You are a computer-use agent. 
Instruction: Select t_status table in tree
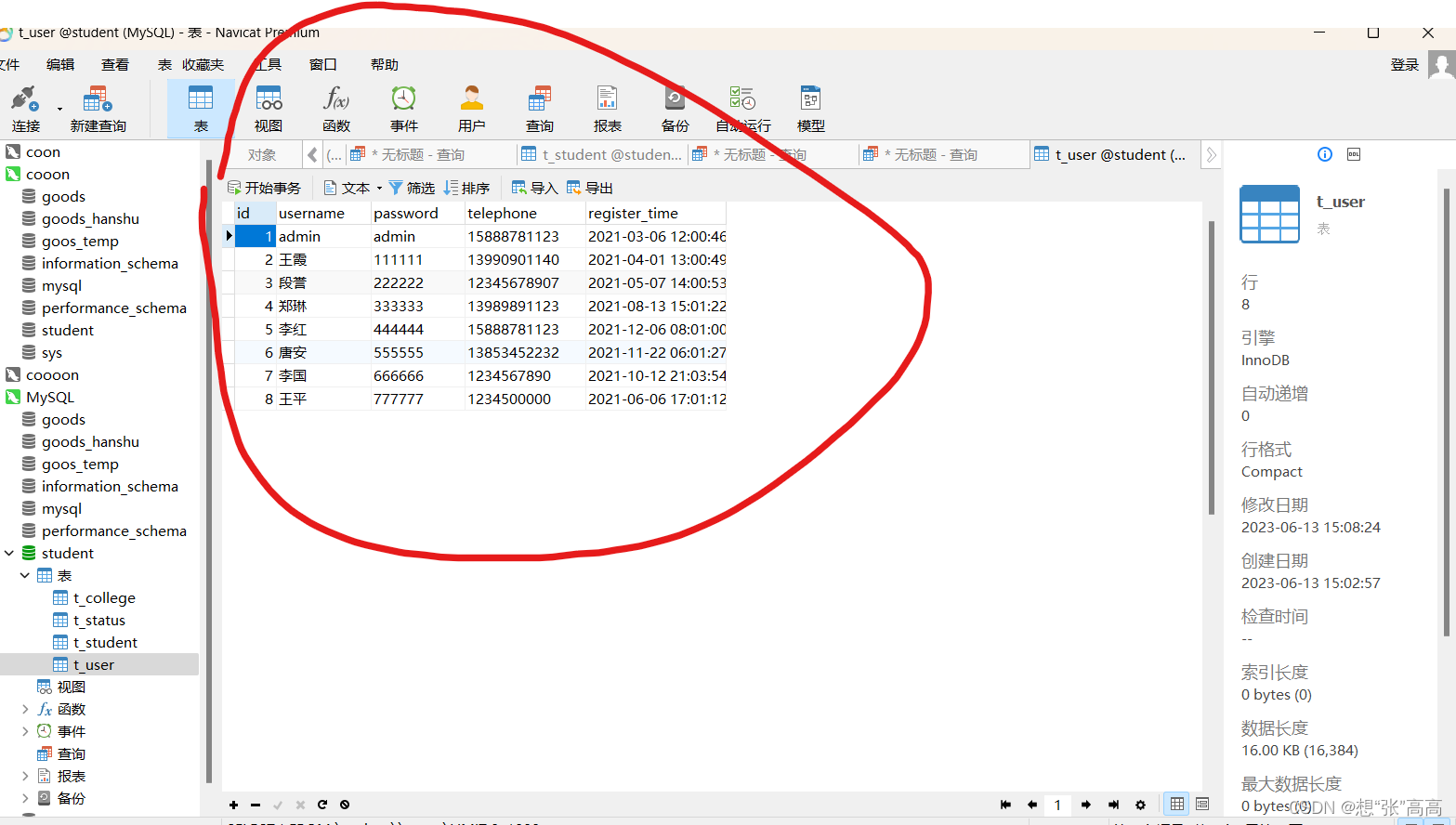click(x=99, y=620)
